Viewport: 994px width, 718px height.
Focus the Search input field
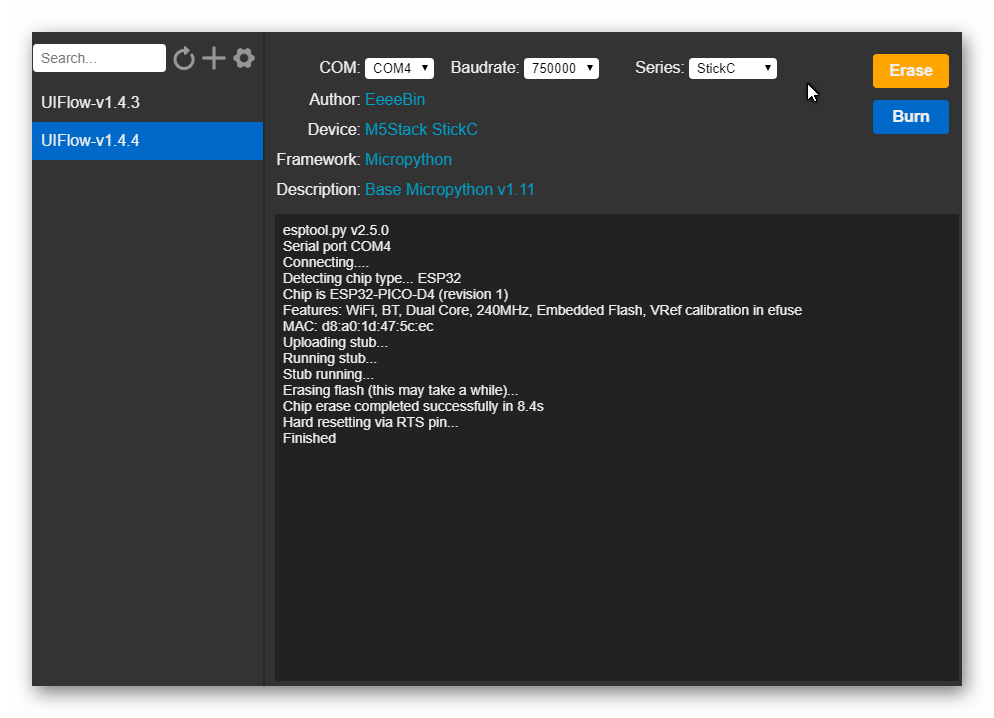click(x=99, y=58)
